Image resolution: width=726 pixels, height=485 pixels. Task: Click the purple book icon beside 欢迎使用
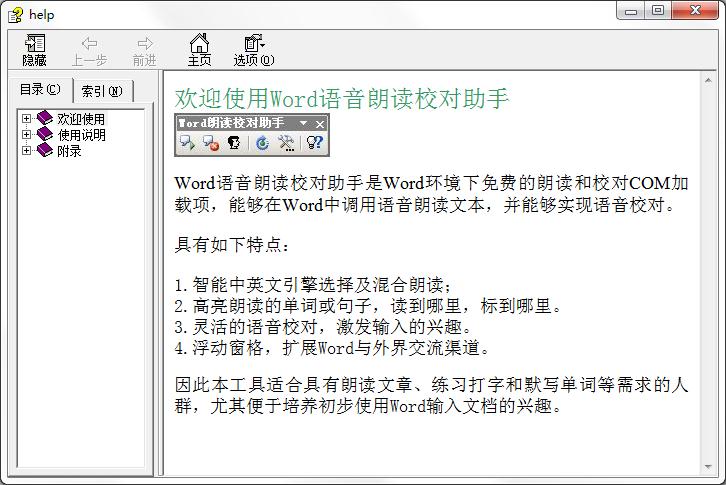pyautogui.click(x=45, y=118)
